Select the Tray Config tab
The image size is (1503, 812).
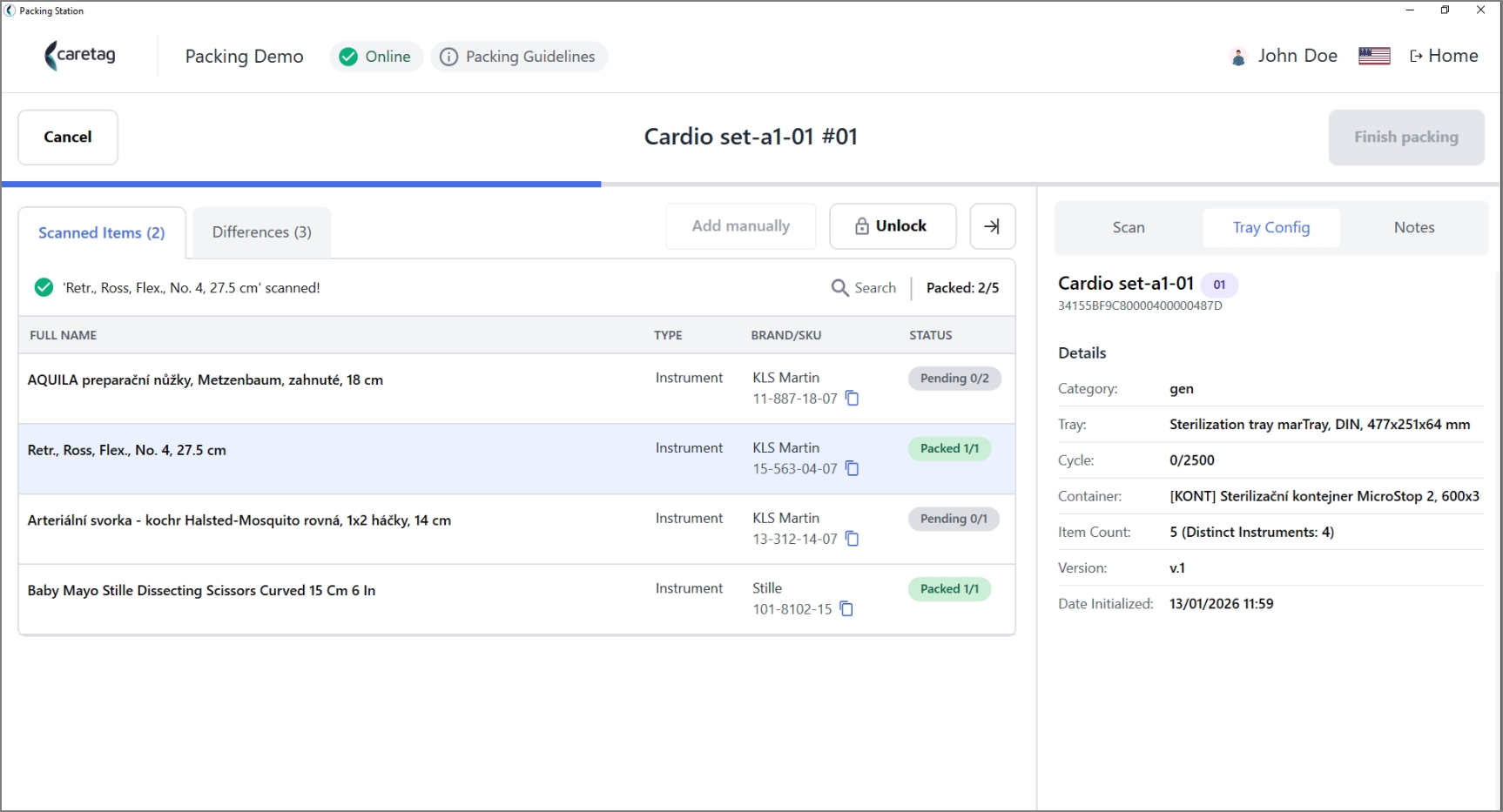tap(1271, 228)
